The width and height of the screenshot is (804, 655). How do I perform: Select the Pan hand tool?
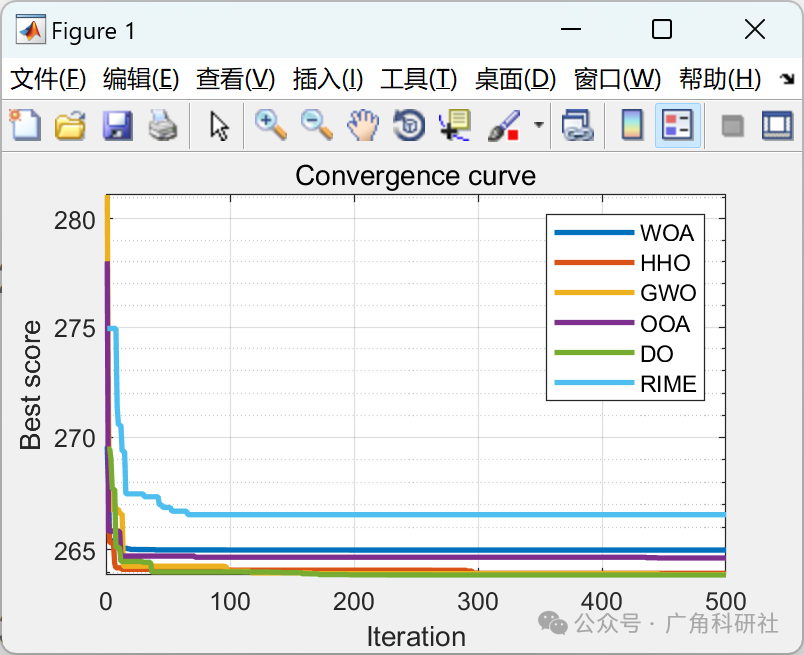coord(363,125)
